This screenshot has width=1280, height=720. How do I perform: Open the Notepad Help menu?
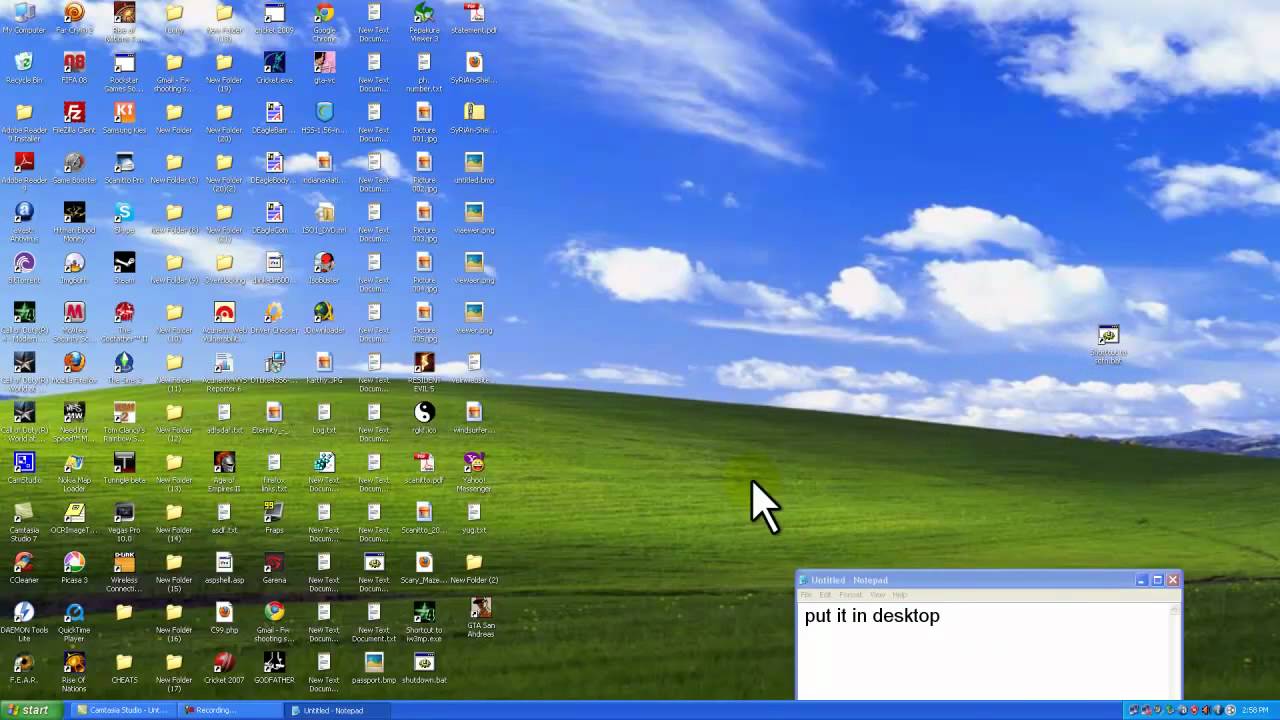(899, 595)
